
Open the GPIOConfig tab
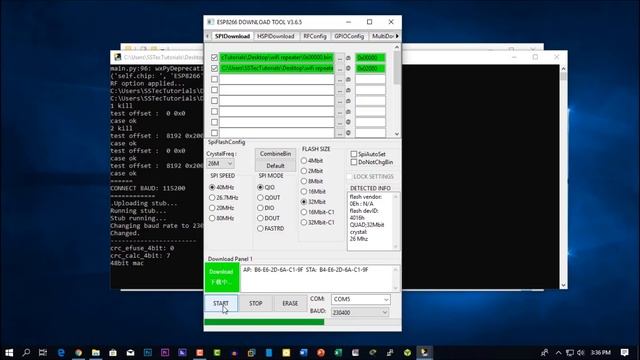coord(349,36)
